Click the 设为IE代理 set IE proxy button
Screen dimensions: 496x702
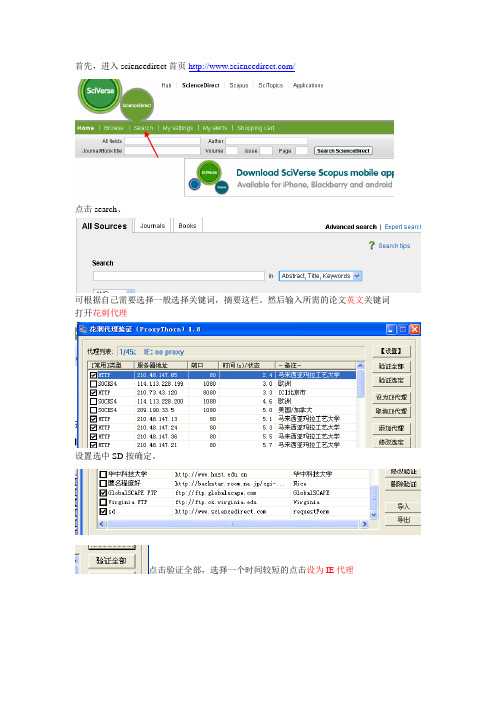[x=391, y=397]
